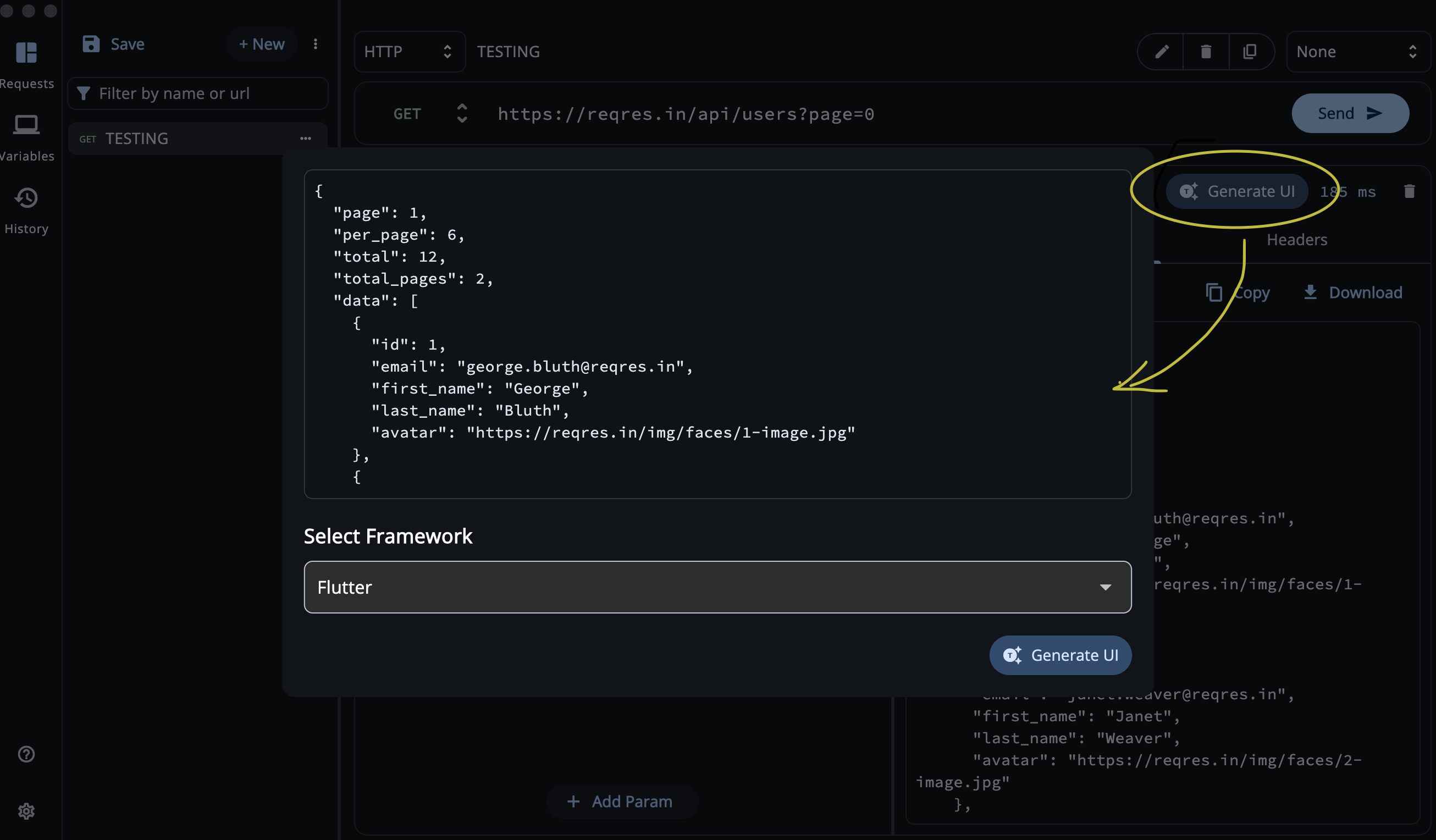Click the pencil edit name icon
Screen dimensions: 1436x840
[x=1161, y=52]
